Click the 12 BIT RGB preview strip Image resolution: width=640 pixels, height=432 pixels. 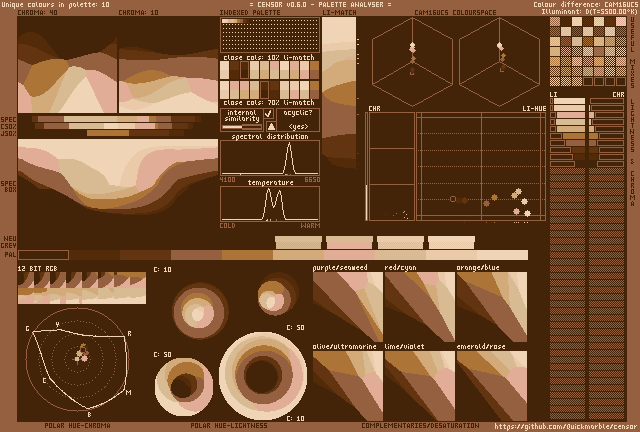pos(82,288)
